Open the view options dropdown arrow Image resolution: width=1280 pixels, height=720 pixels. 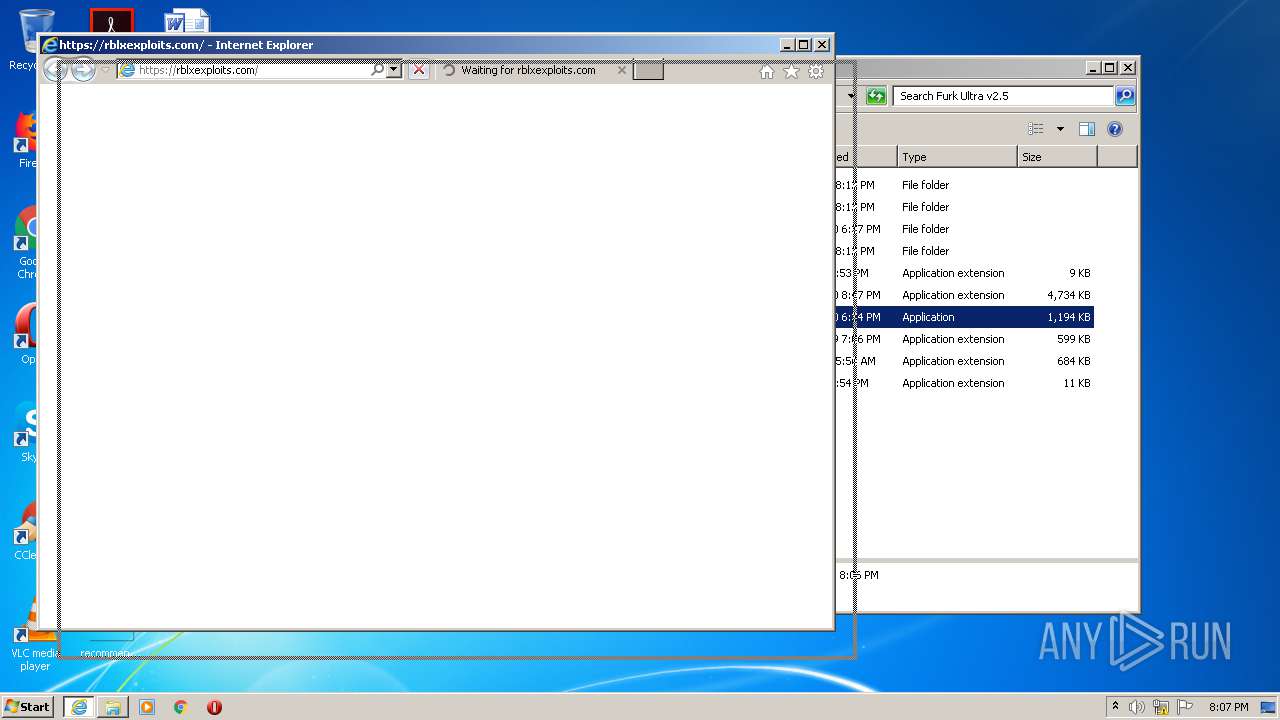click(x=1060, y=129)
